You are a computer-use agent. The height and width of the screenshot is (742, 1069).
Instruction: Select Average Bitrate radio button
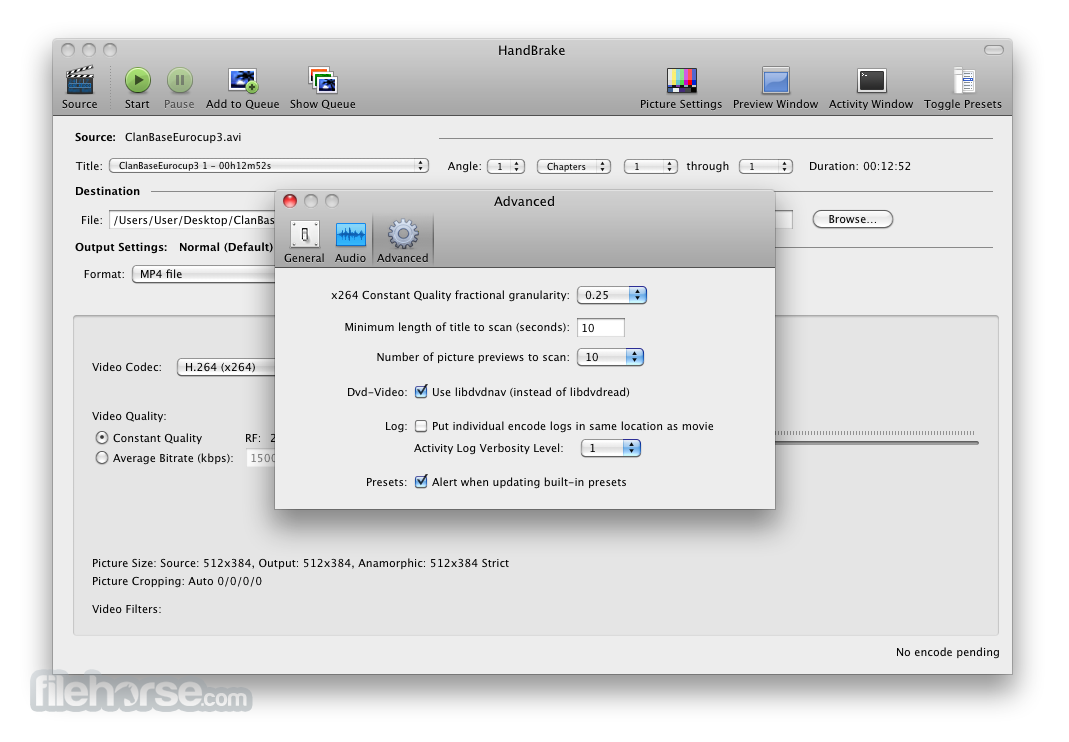point(102,458)
